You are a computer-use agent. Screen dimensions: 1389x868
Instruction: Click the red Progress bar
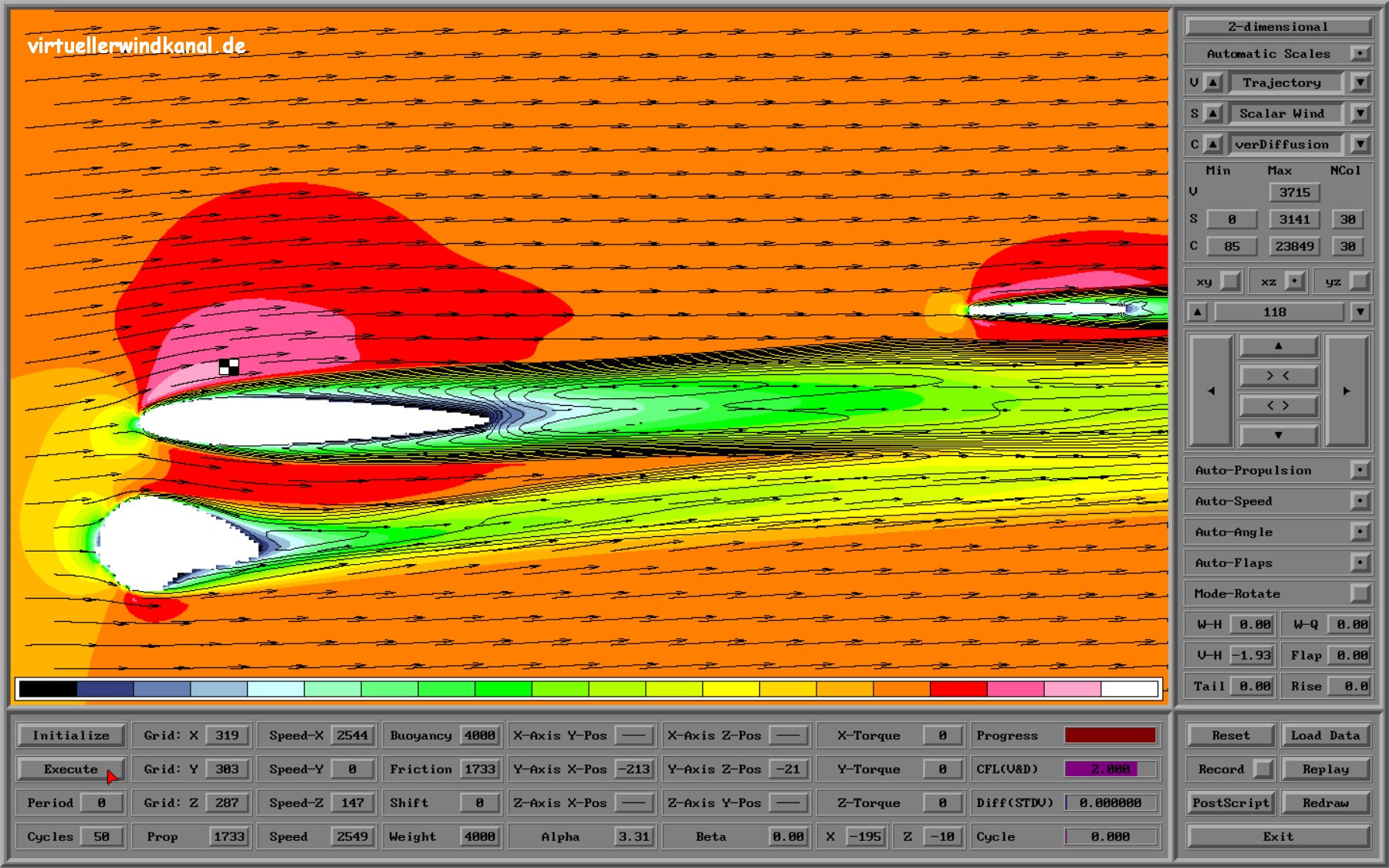(x=1110, y=735)
